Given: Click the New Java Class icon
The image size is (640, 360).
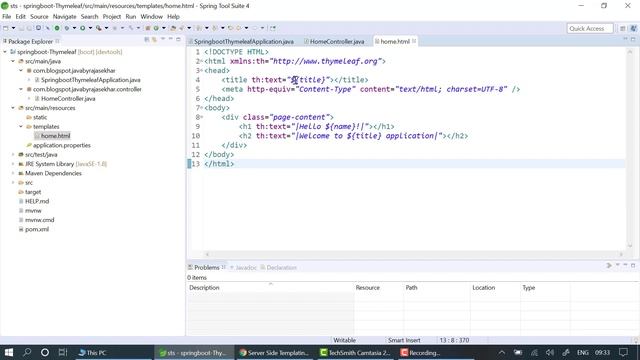Looking at the screenshot, I should pos(156,28).
